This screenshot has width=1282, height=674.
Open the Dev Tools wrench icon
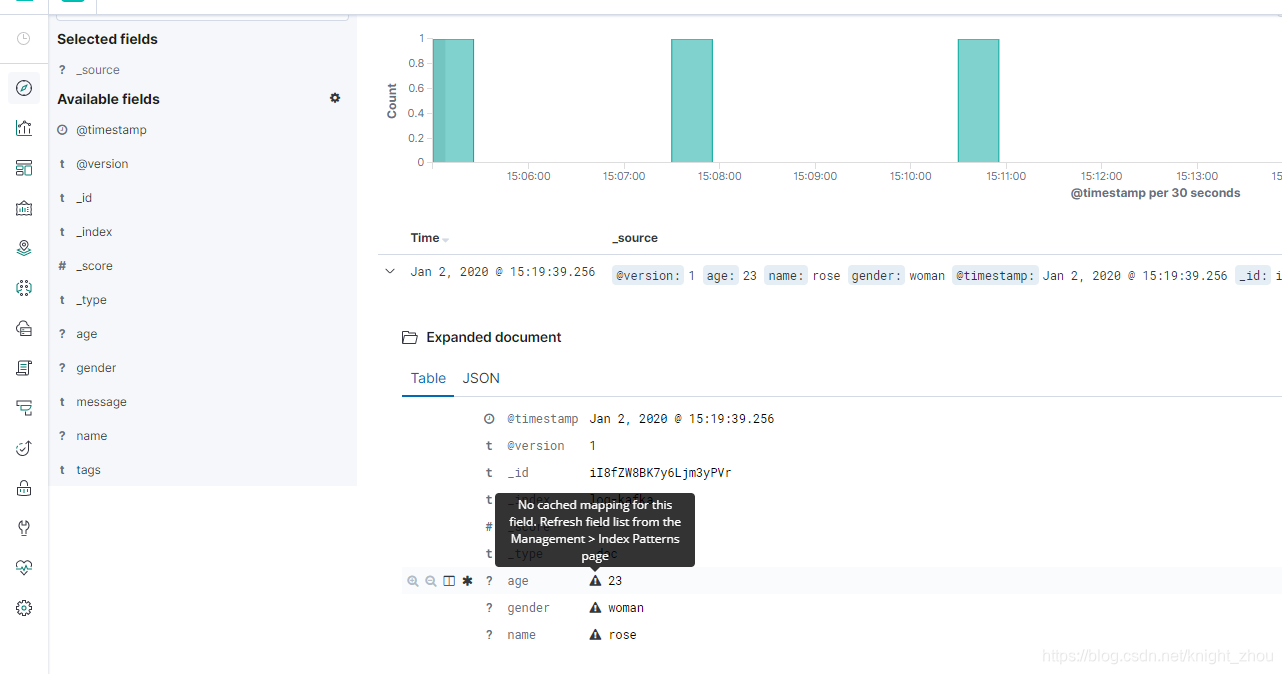pyautogui.click(x=24, y=527)
